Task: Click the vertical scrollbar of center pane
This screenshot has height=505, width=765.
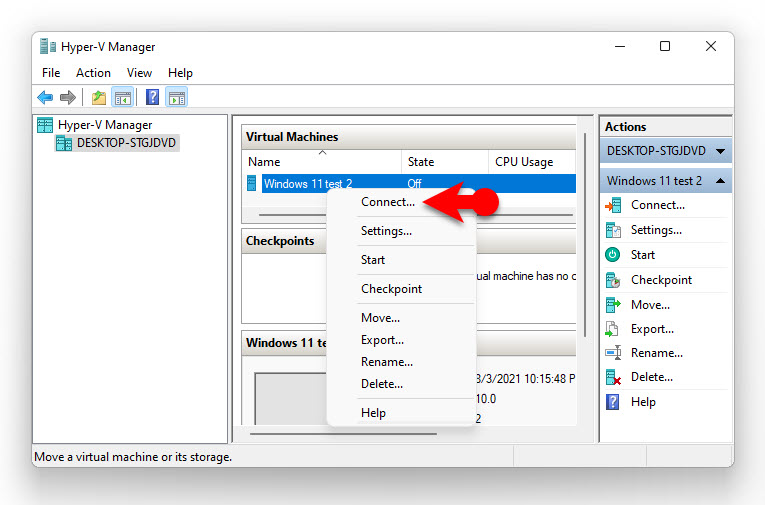Action: 584,235
